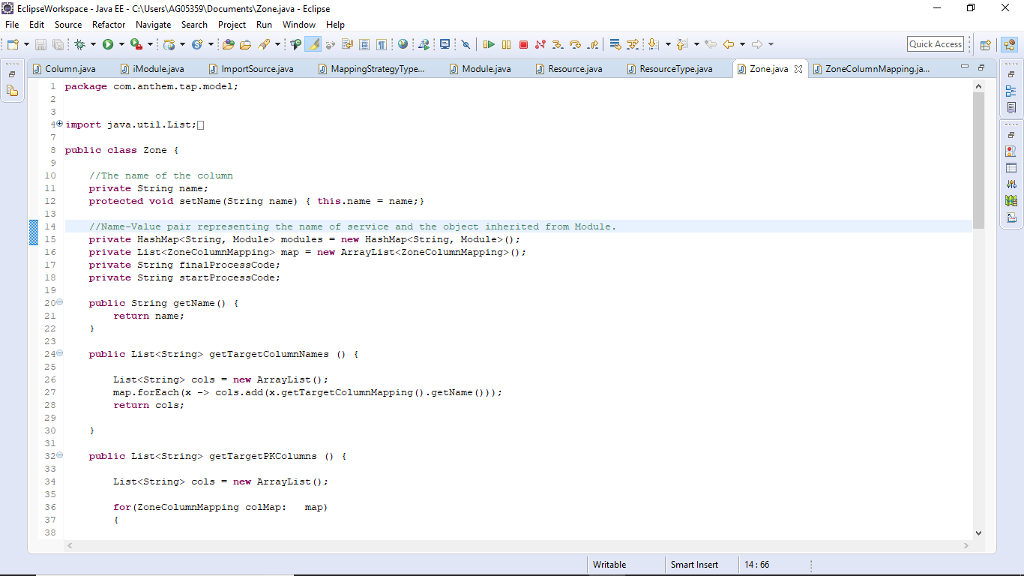1024x576 pixels.
Task: Click the Open Task folder icon
Action: (246, 44)
